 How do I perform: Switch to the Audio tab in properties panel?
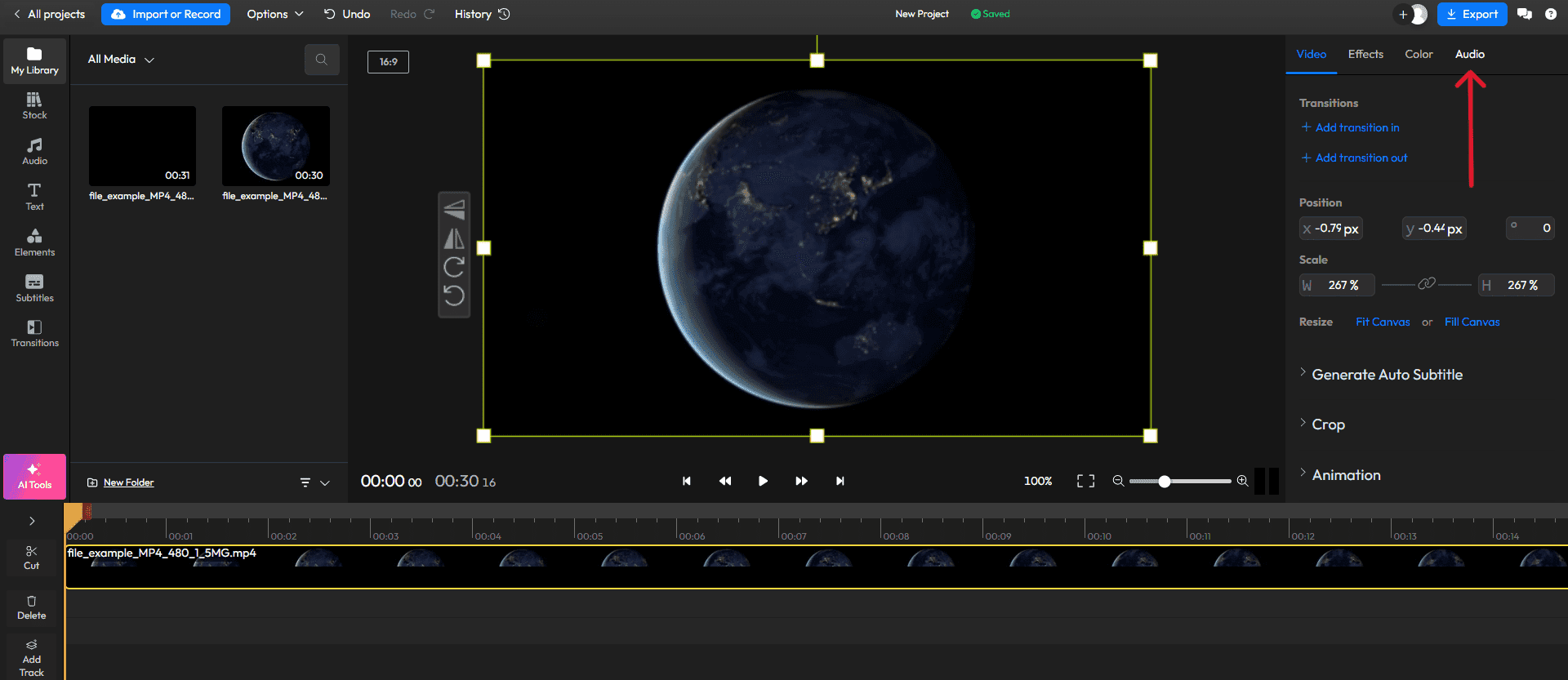click(x=1470, y=54)
